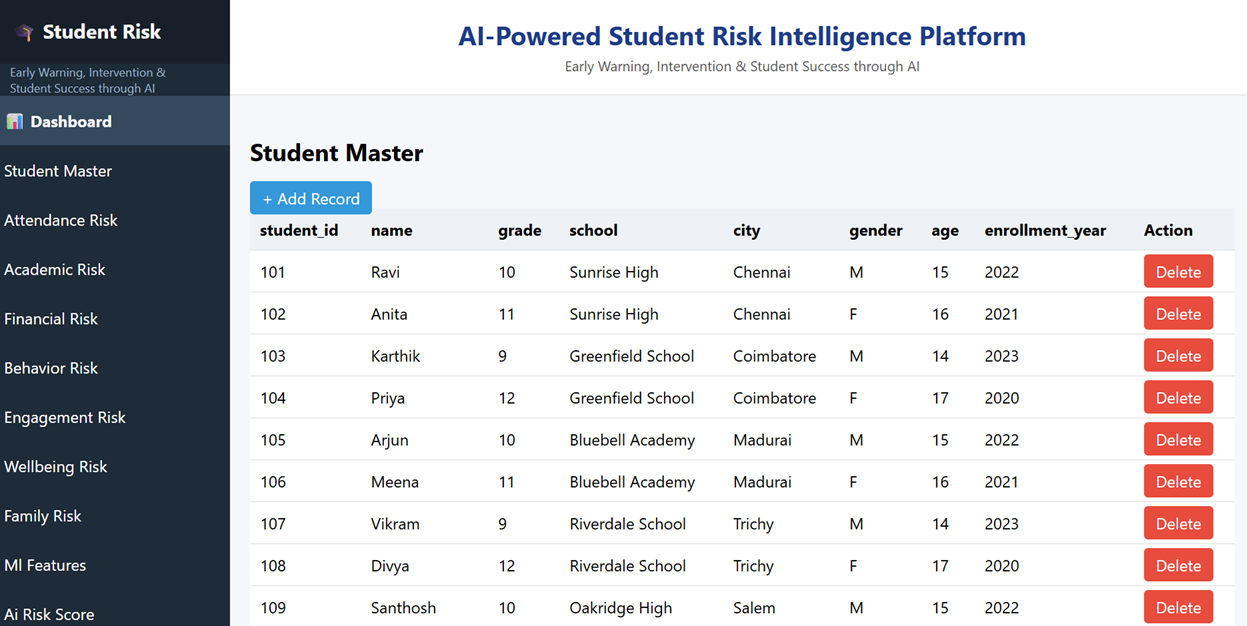The image size is (1247, 626).
Task: Click the student_id column header
Action: pyautogui.click(x=300, y=230)
